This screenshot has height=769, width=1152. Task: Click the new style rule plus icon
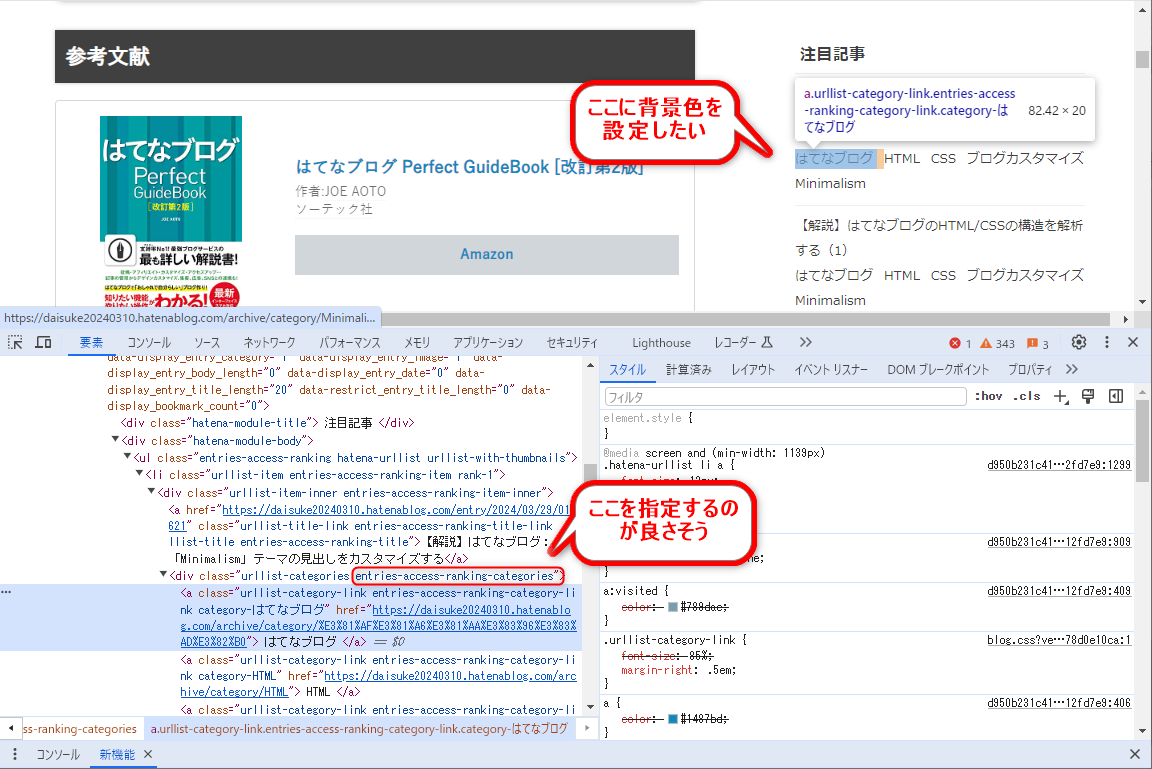(x=1060, y=397)
